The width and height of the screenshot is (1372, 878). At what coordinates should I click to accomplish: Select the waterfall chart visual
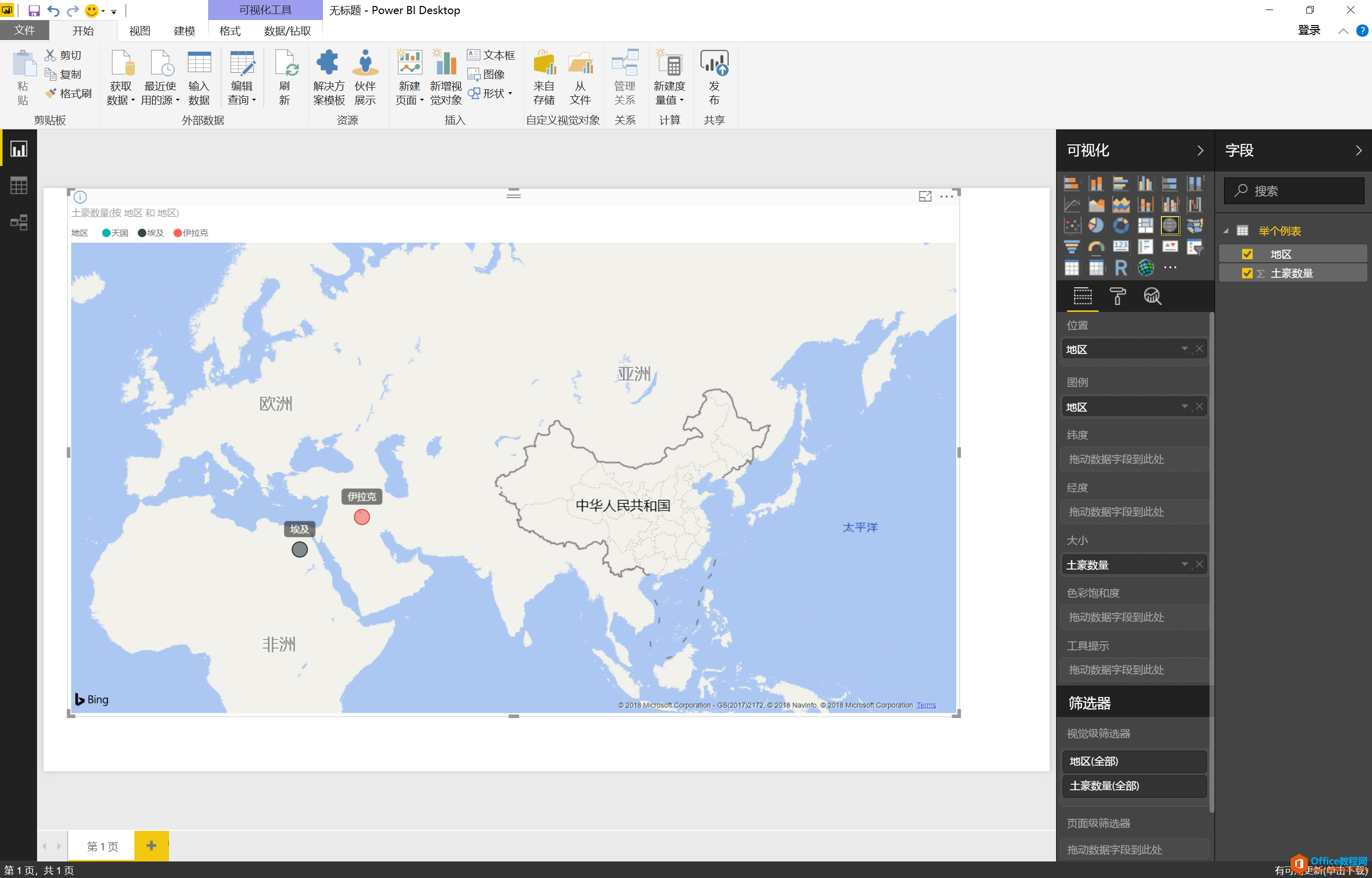click(x=1194, y=205)
